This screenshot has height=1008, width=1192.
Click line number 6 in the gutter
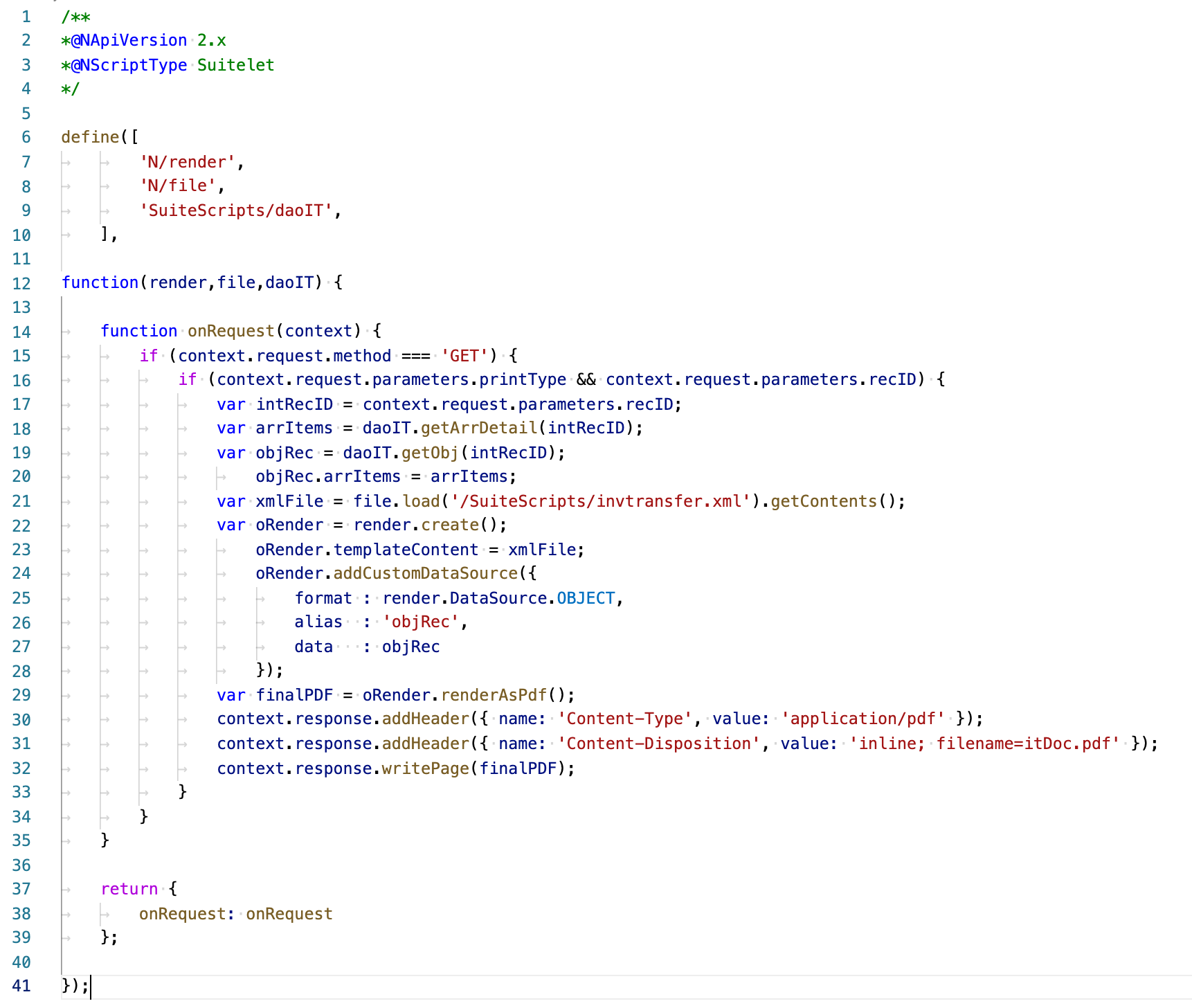coord(26,137)
